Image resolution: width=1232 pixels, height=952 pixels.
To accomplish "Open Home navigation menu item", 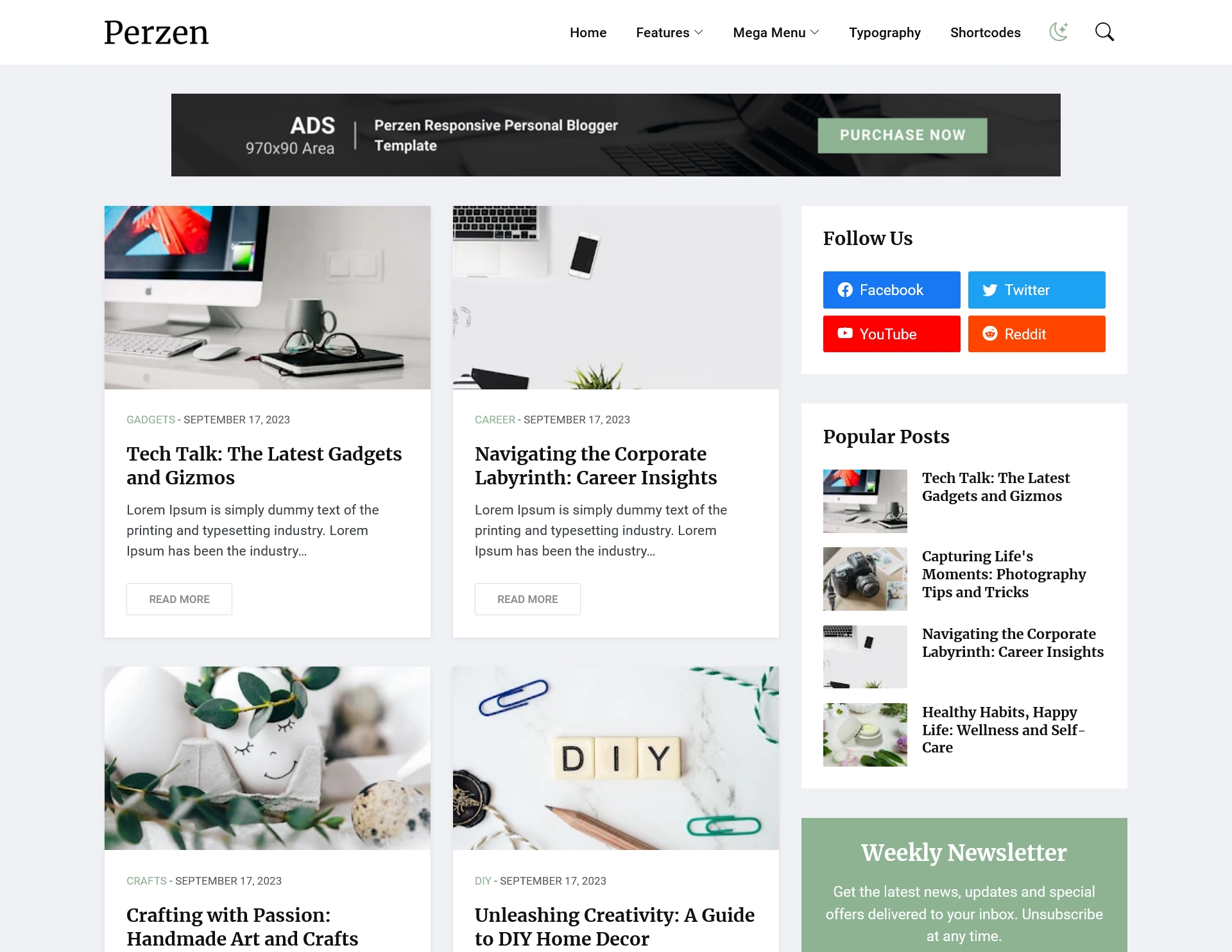I will point(588,32).
